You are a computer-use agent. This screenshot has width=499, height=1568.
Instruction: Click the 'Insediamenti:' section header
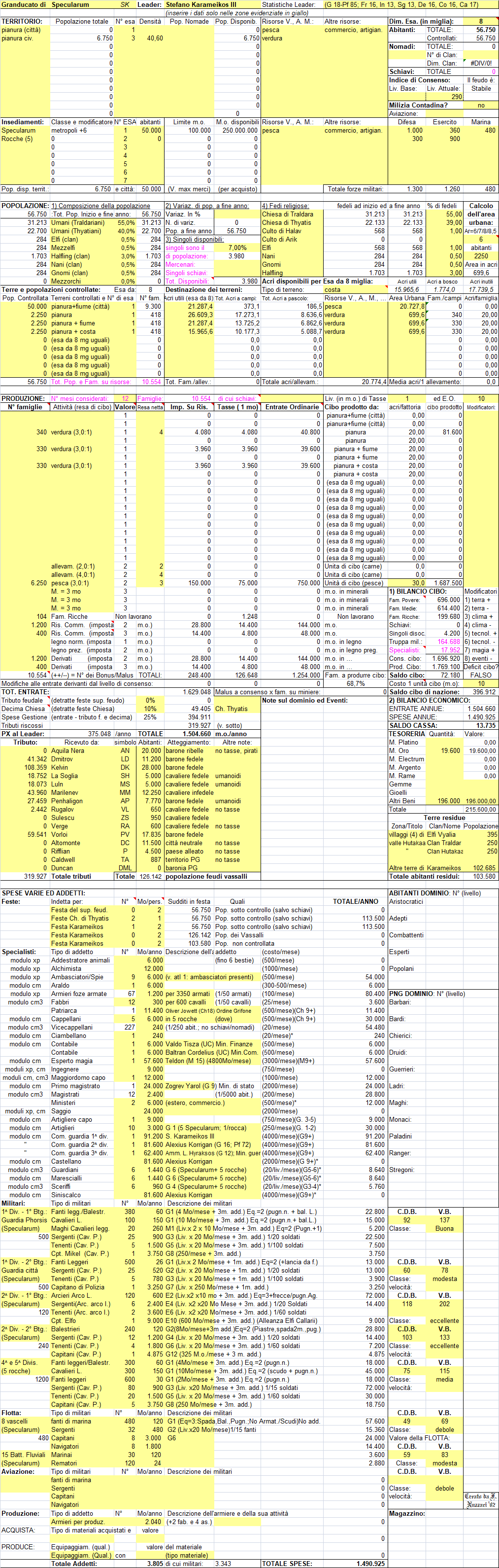click(23, 122)
